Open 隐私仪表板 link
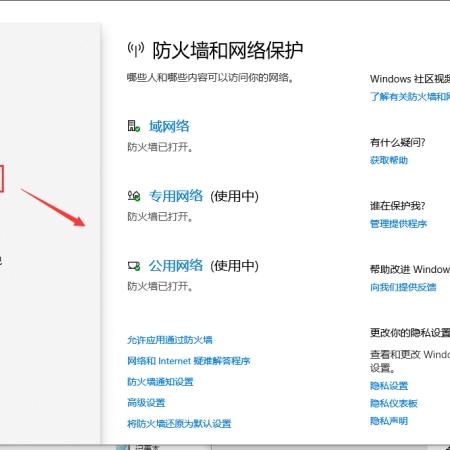The height and width of the screenshot is (450, 450). [394, 403]
